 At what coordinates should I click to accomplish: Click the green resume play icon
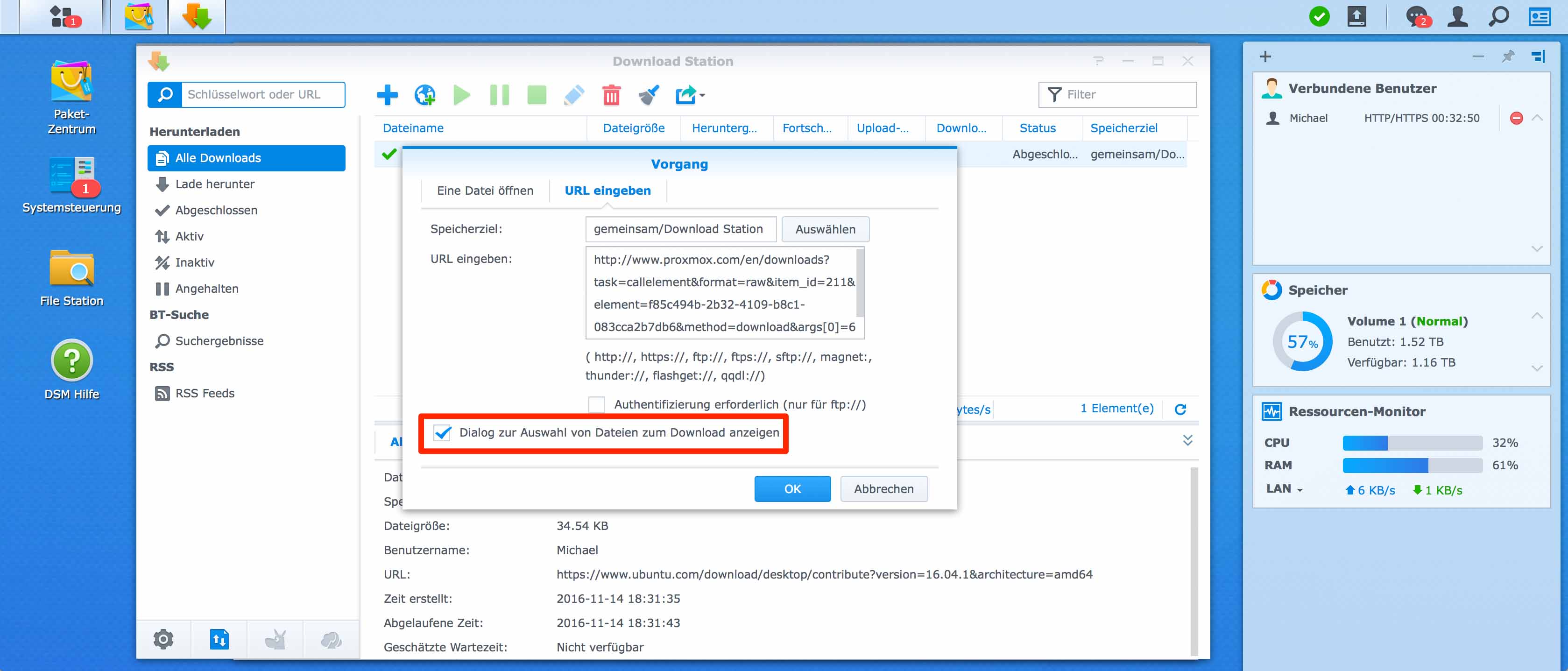point(462,95)
